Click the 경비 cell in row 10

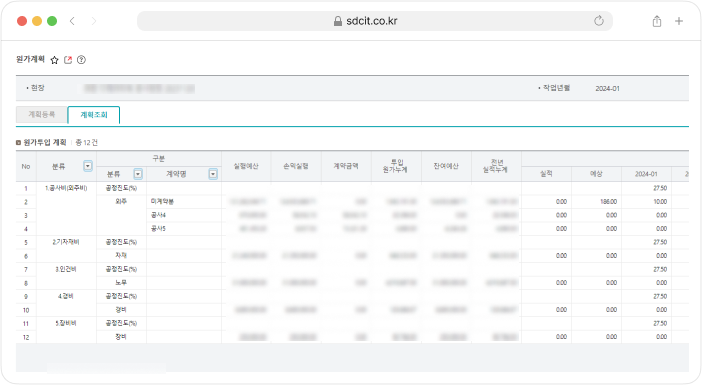[121, 309]
